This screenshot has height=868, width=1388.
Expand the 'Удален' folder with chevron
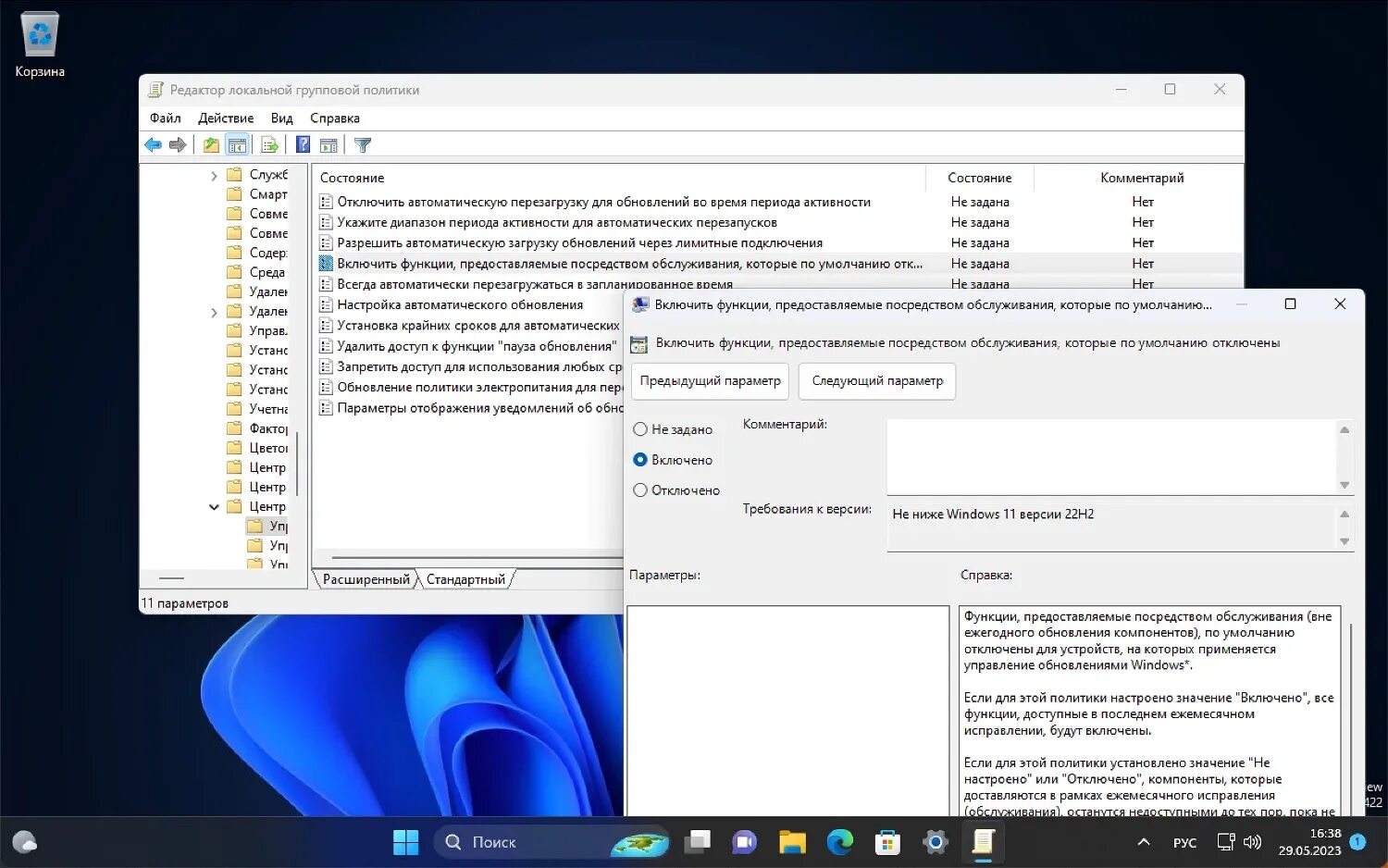(214, 312)
